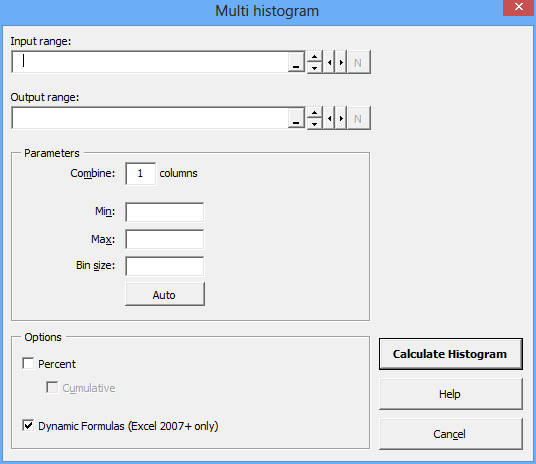Screen dimensions: 536x464
Task: Click the Combine columns number field
Action: [x=140, y=174]
